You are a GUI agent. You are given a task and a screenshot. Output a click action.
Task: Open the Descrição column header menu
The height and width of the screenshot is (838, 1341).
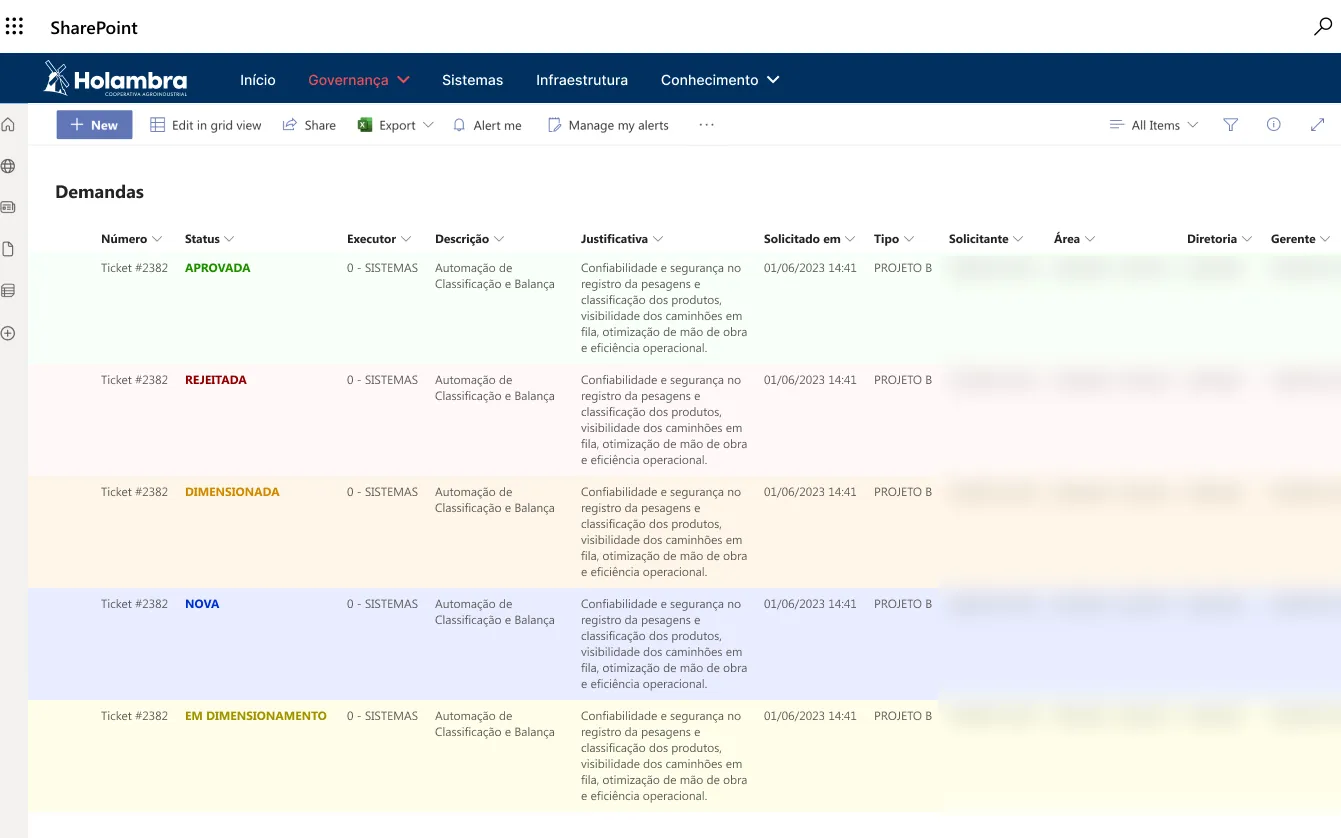[470, 239]
